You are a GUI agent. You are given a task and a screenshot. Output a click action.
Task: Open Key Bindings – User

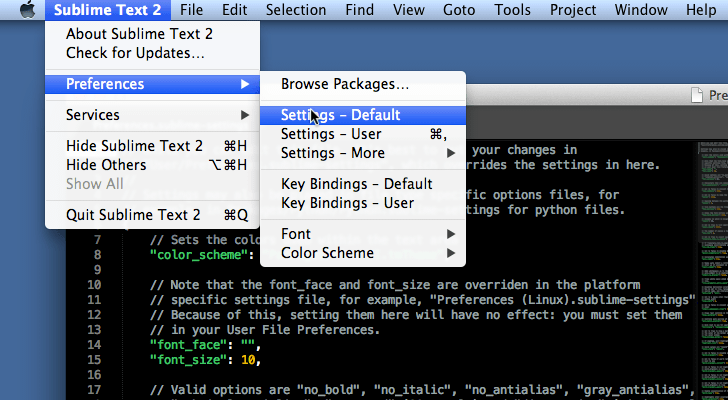point(363,203)
